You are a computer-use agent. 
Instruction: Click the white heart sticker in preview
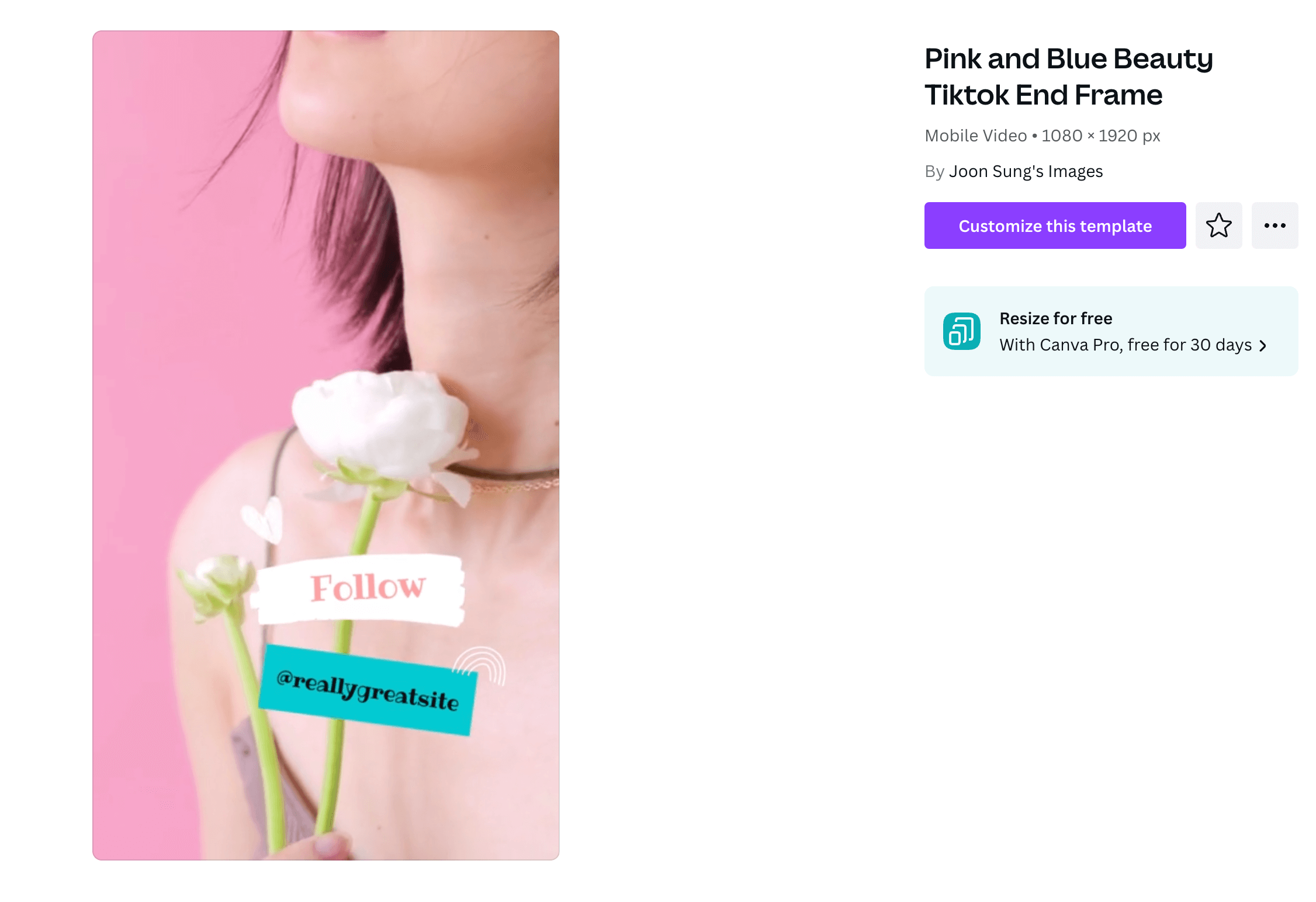pos(262,519)
